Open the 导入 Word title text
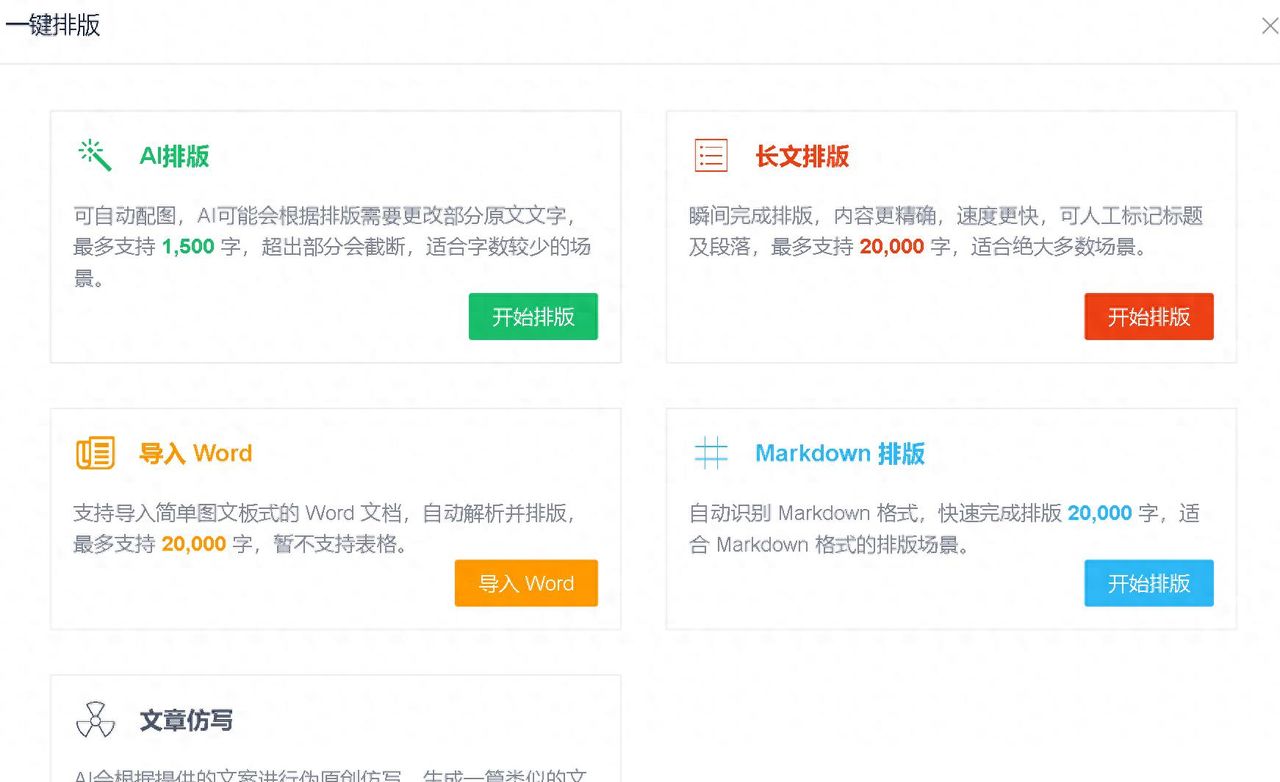The height and width of the screenshot is (782, 1280). click(x=197, y=452)
